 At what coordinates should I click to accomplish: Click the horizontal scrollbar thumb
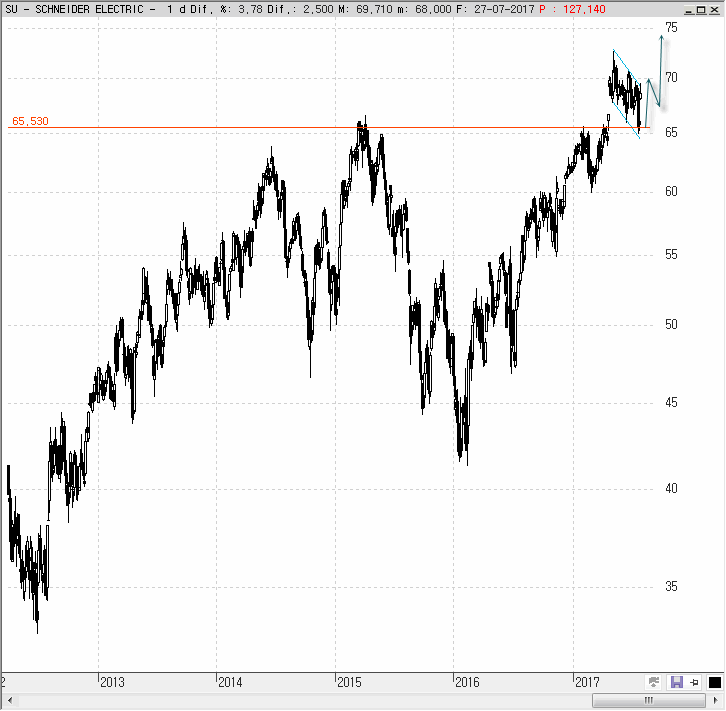pyautogui.click(x=648, y=700)
